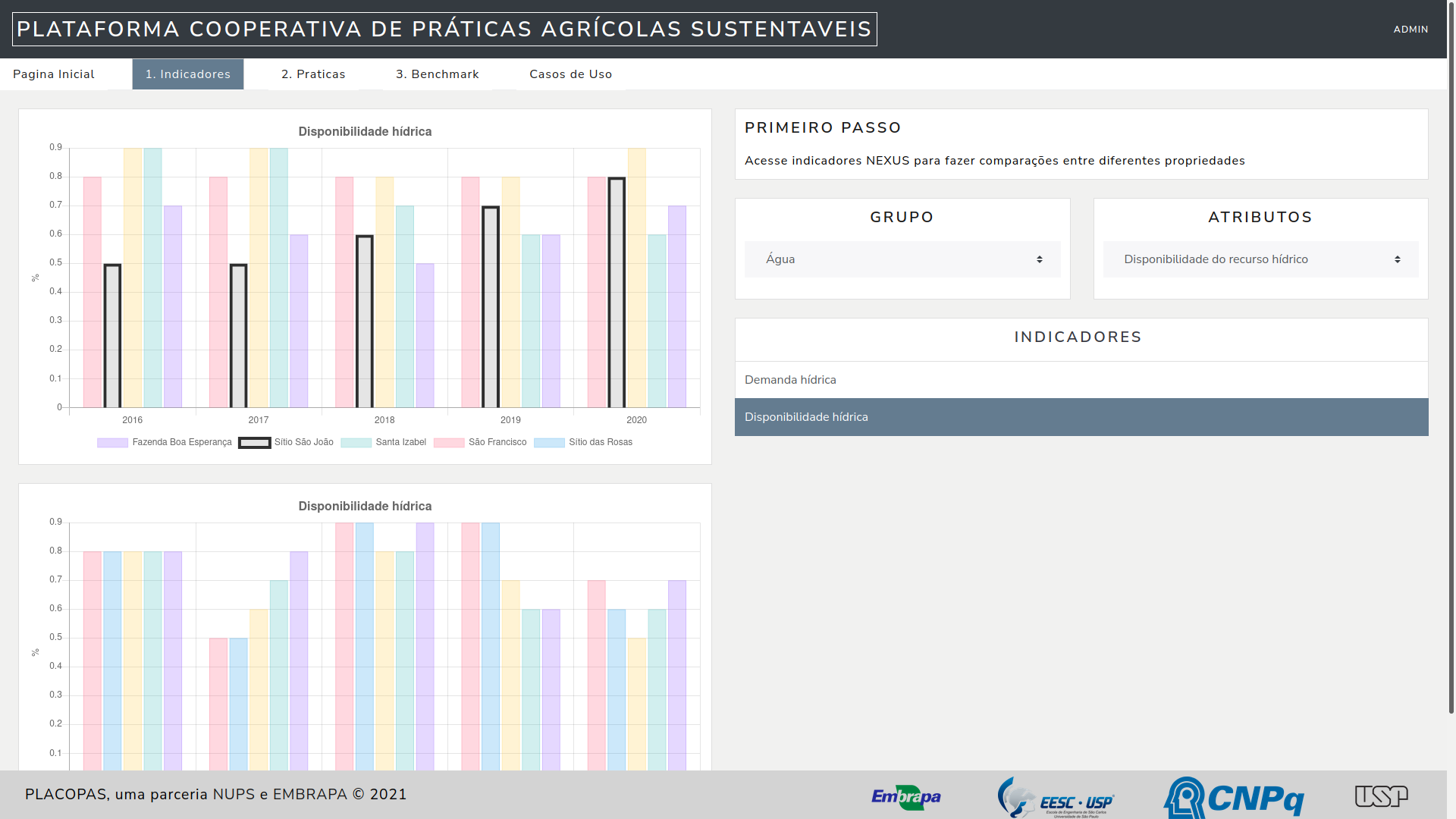The width and height of the screenshot is (1456, 819).
Task: Click the platform title in header
Action: 444,30
